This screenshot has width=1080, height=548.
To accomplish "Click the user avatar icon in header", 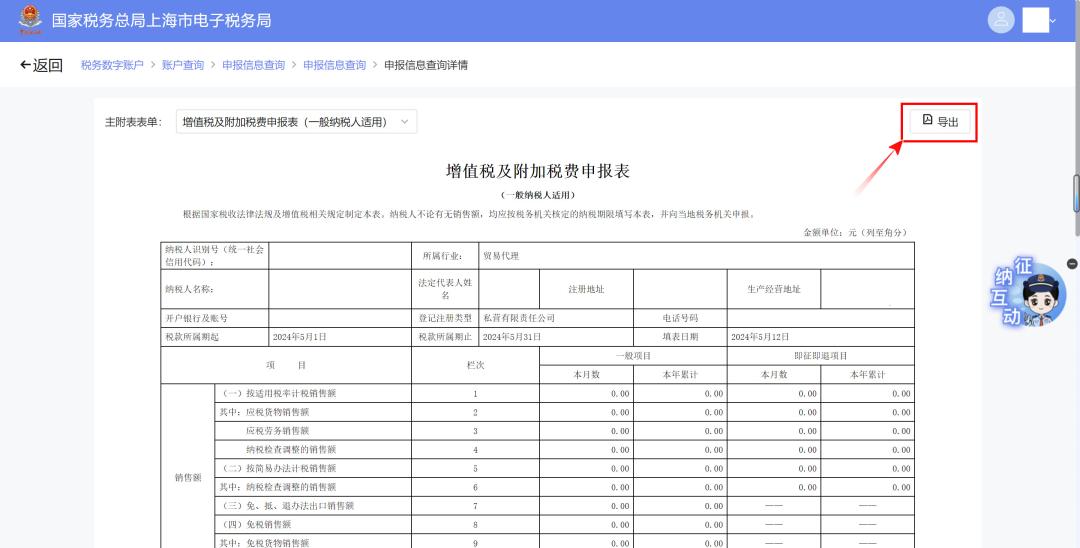I will 1000,20.
